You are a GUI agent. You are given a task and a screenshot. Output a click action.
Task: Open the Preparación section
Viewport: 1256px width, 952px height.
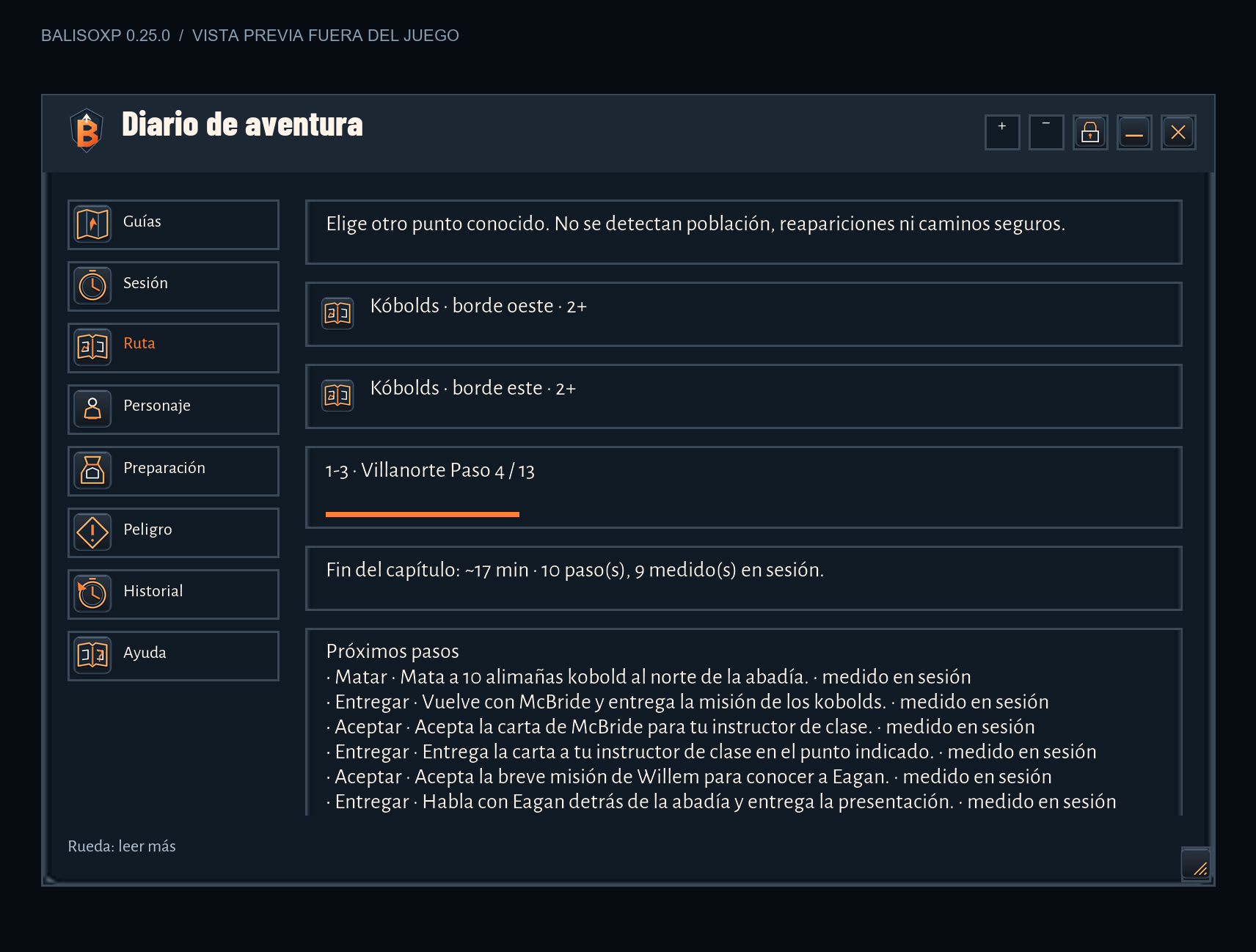173,471
